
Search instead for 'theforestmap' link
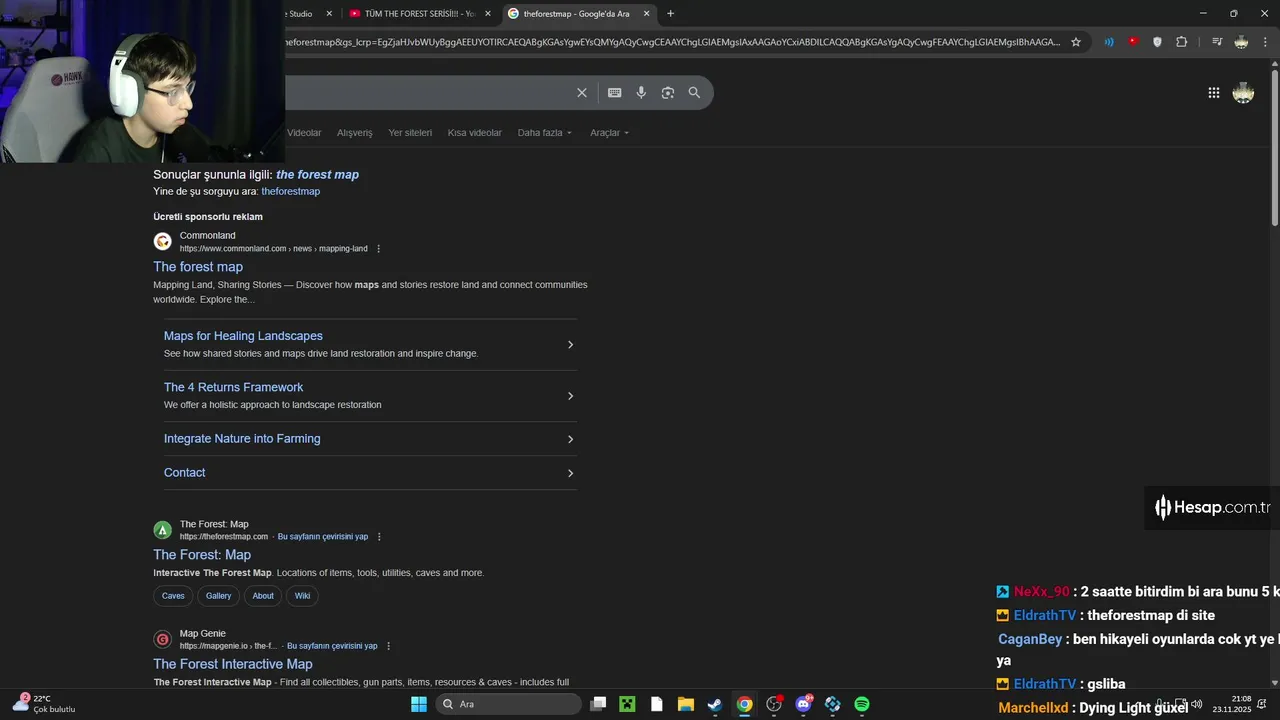tap(291, 192)
